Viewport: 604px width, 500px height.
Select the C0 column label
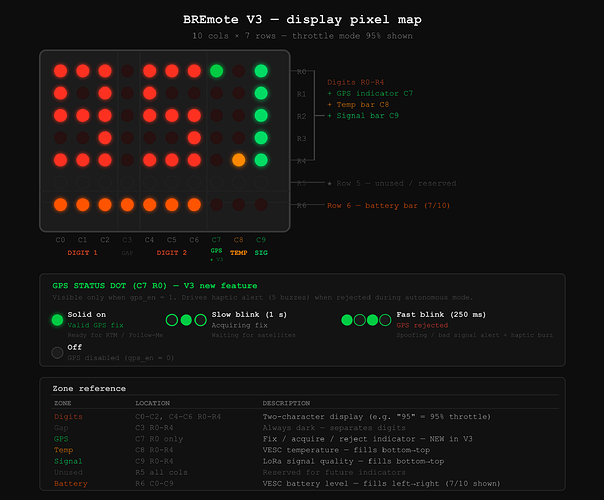60,240
